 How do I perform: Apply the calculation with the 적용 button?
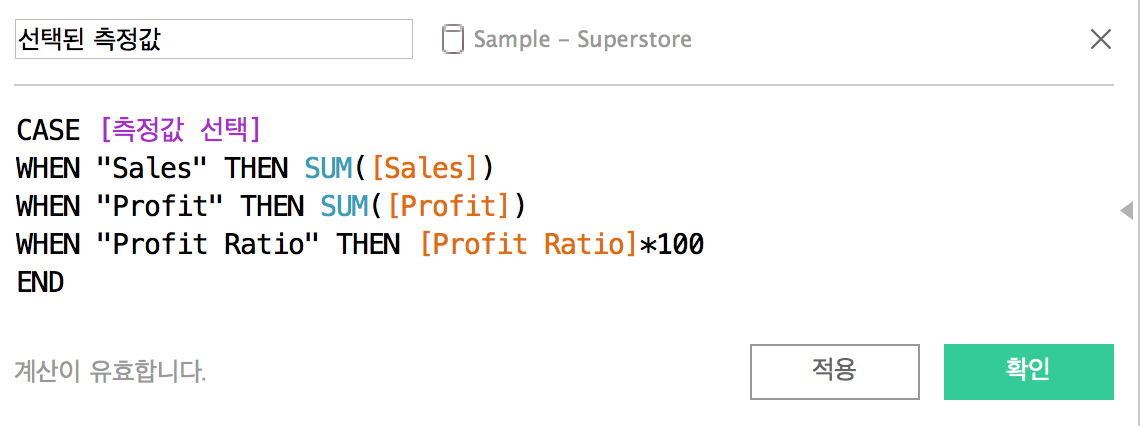(x=835, y=371)
